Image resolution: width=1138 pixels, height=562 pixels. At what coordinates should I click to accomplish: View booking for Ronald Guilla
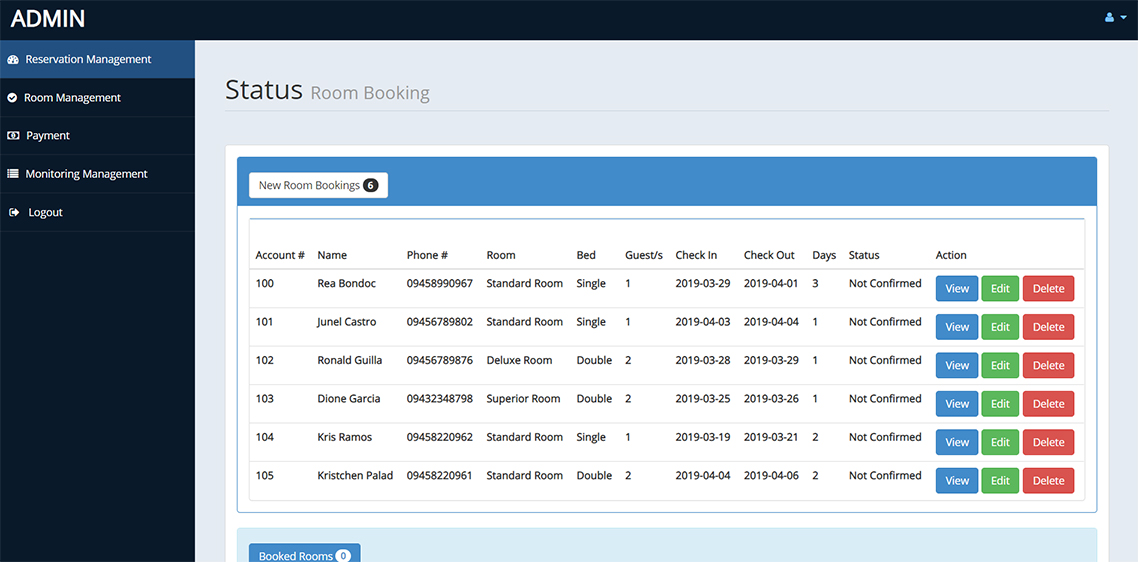point(957,365)
